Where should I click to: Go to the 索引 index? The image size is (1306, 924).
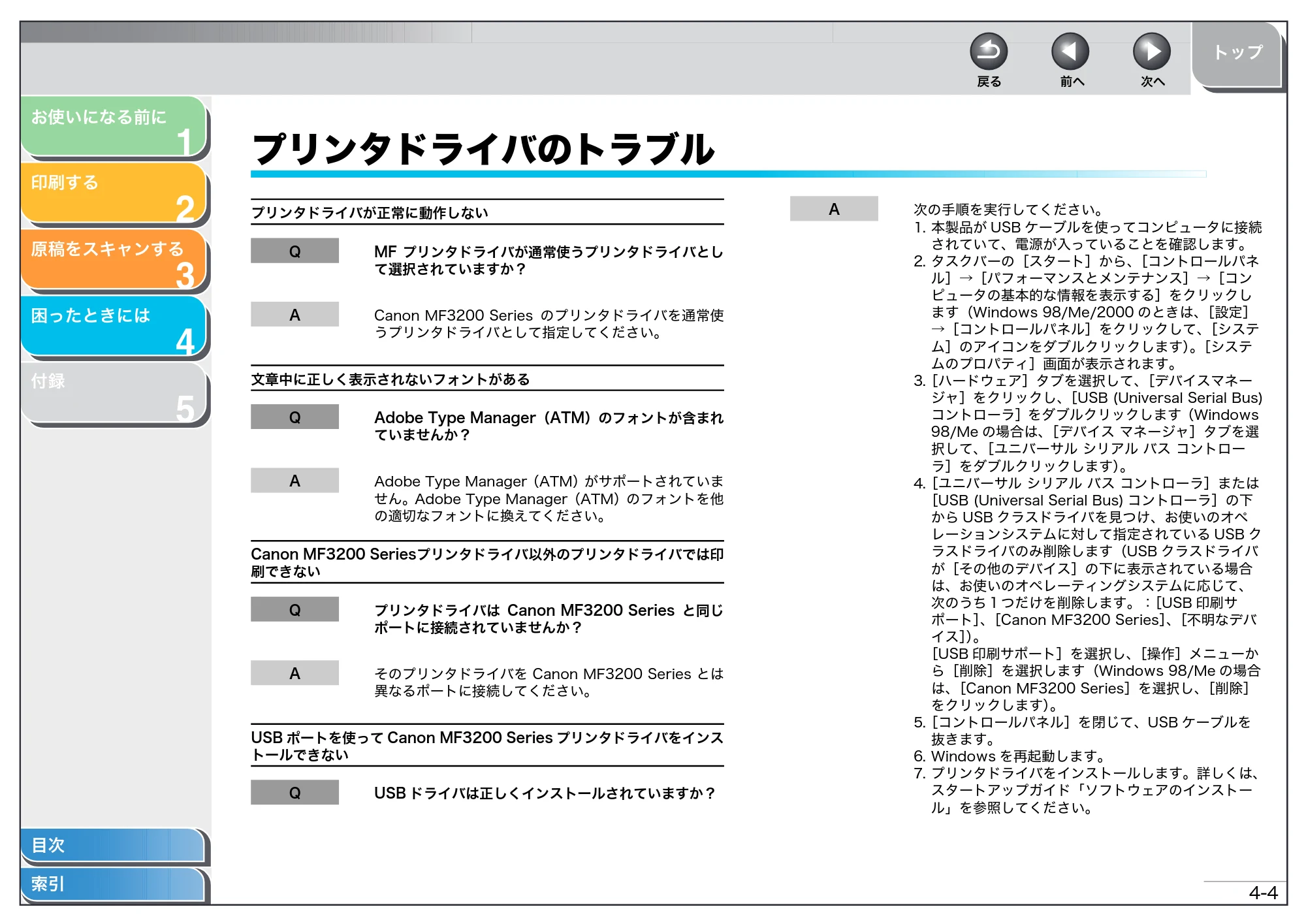click(x=112, y=884)
